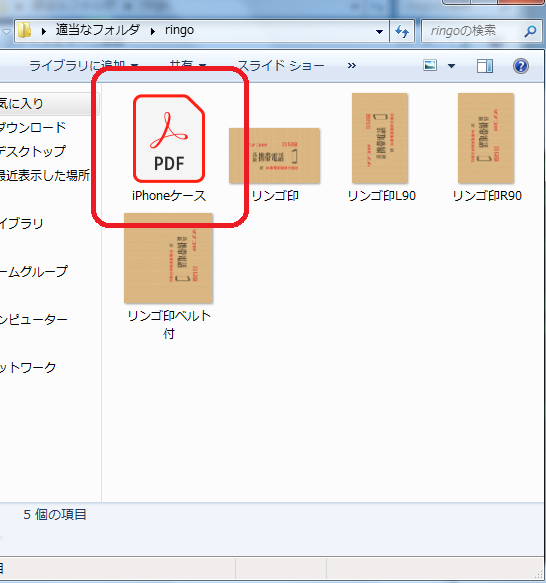The width and height of the screenshot is (546, 583).
Task: Select the リンゴ印 image thumbnail
Action: [x=274, y=156]
